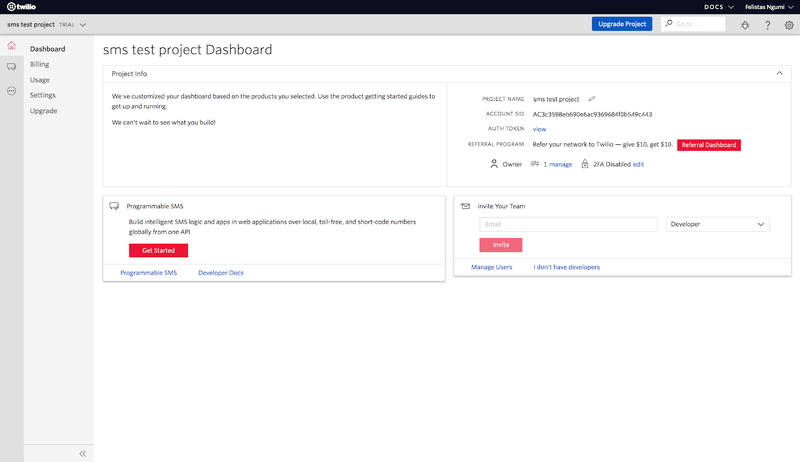Click the Upgrade Project button
The height and width of the screenshot is (462, 800).
[x=622, y=24]
